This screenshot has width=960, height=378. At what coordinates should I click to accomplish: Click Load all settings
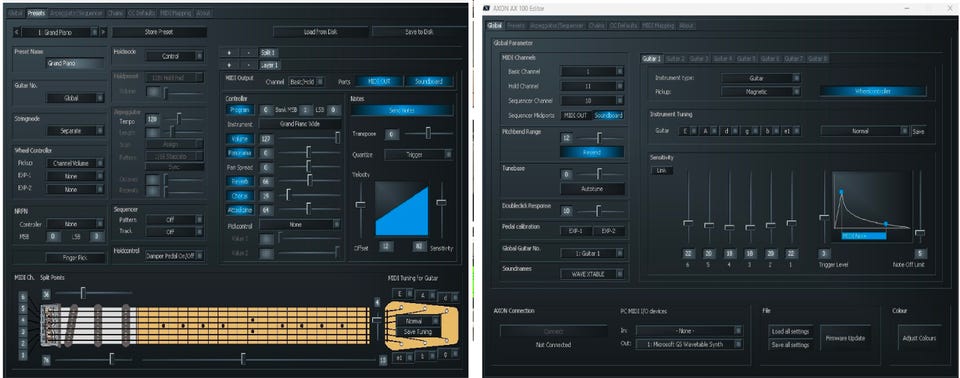791,331
